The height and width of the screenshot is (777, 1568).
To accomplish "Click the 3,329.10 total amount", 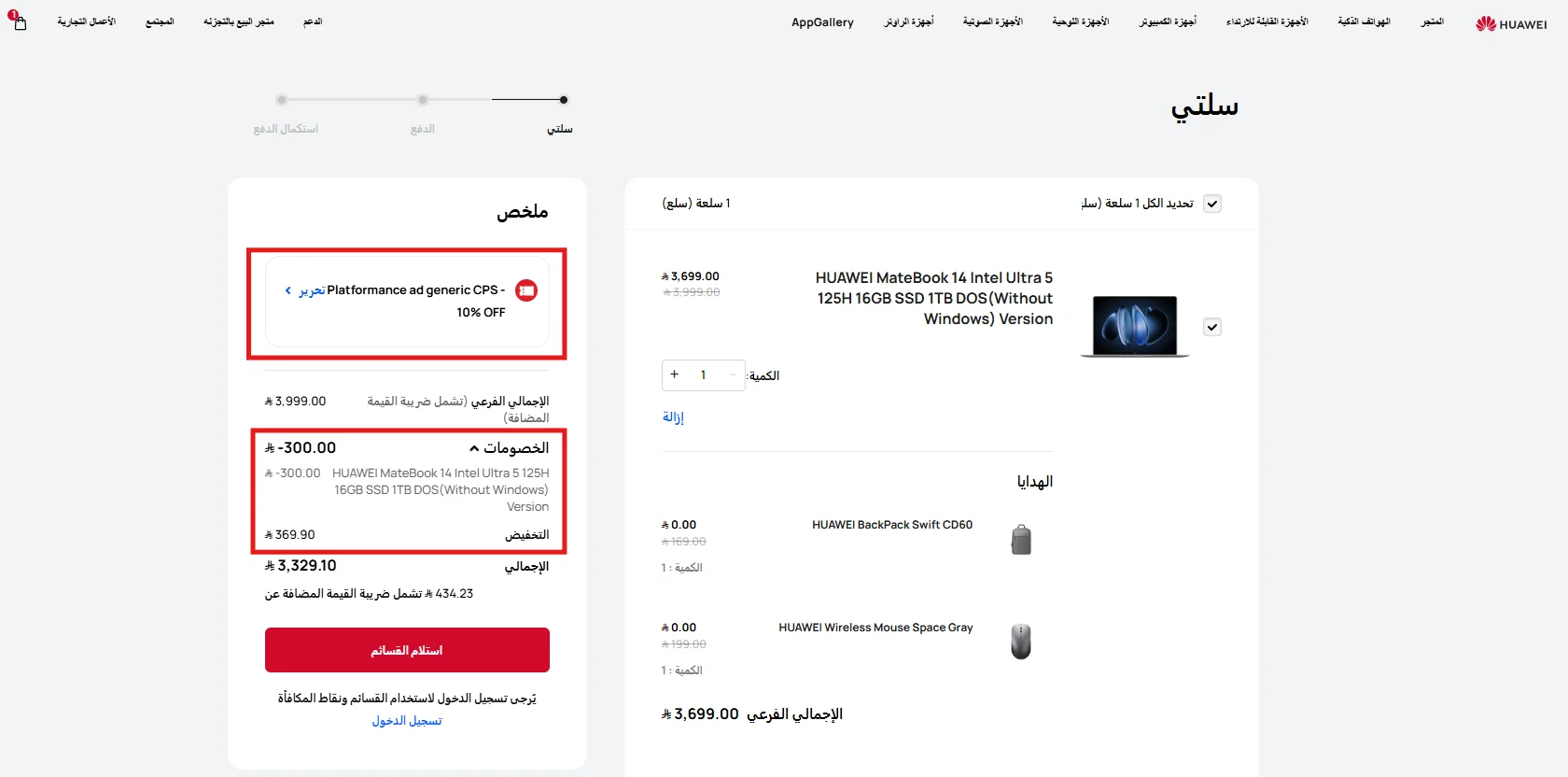I will tap(301, 566).
